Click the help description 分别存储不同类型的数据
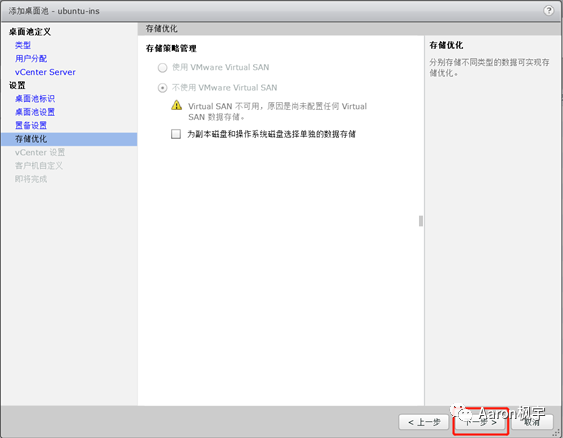Viewport: 563px width, 438px height. 489,67
